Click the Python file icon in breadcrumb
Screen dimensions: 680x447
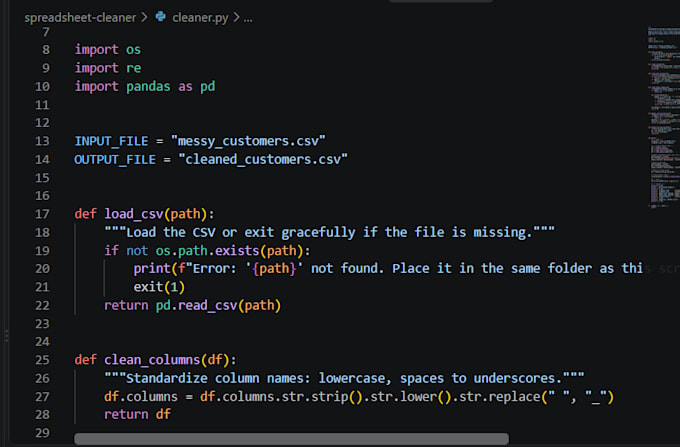click(160, 17)
